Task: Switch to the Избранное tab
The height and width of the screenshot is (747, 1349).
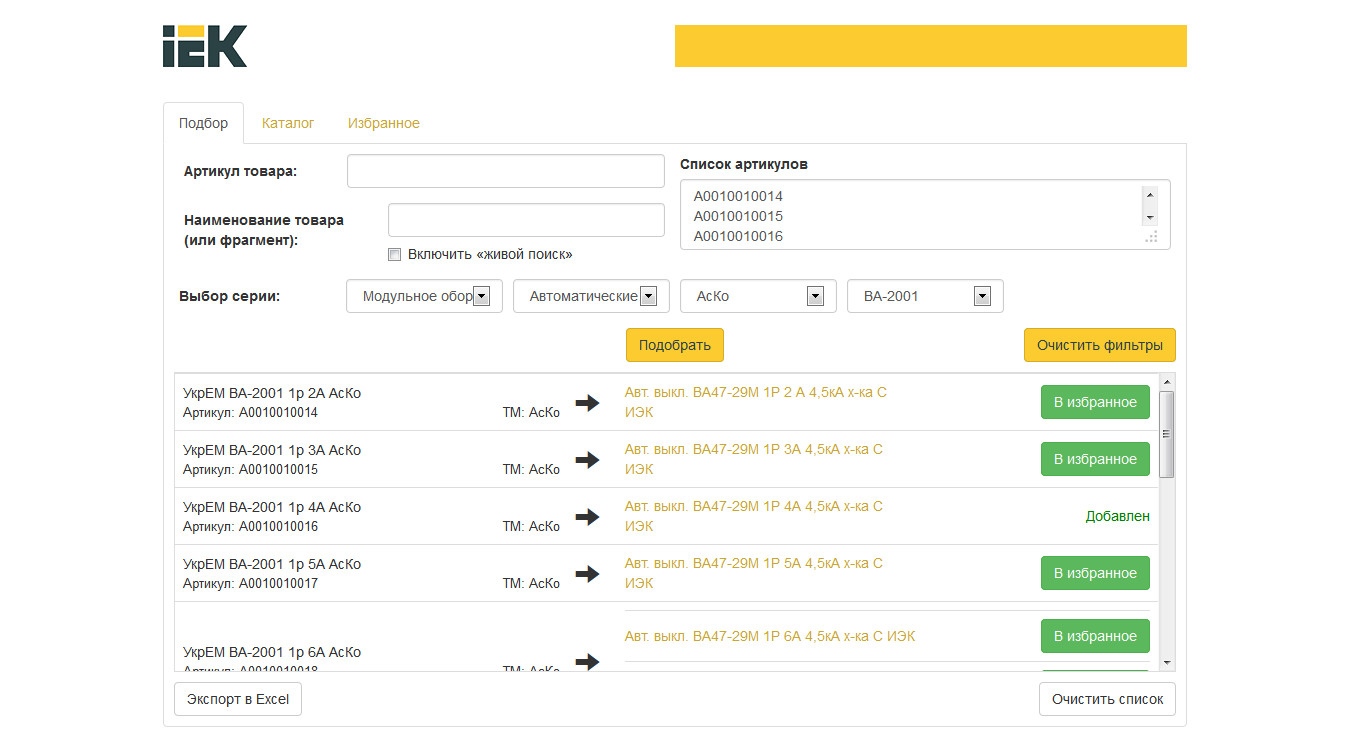Action: pos(384,123)
